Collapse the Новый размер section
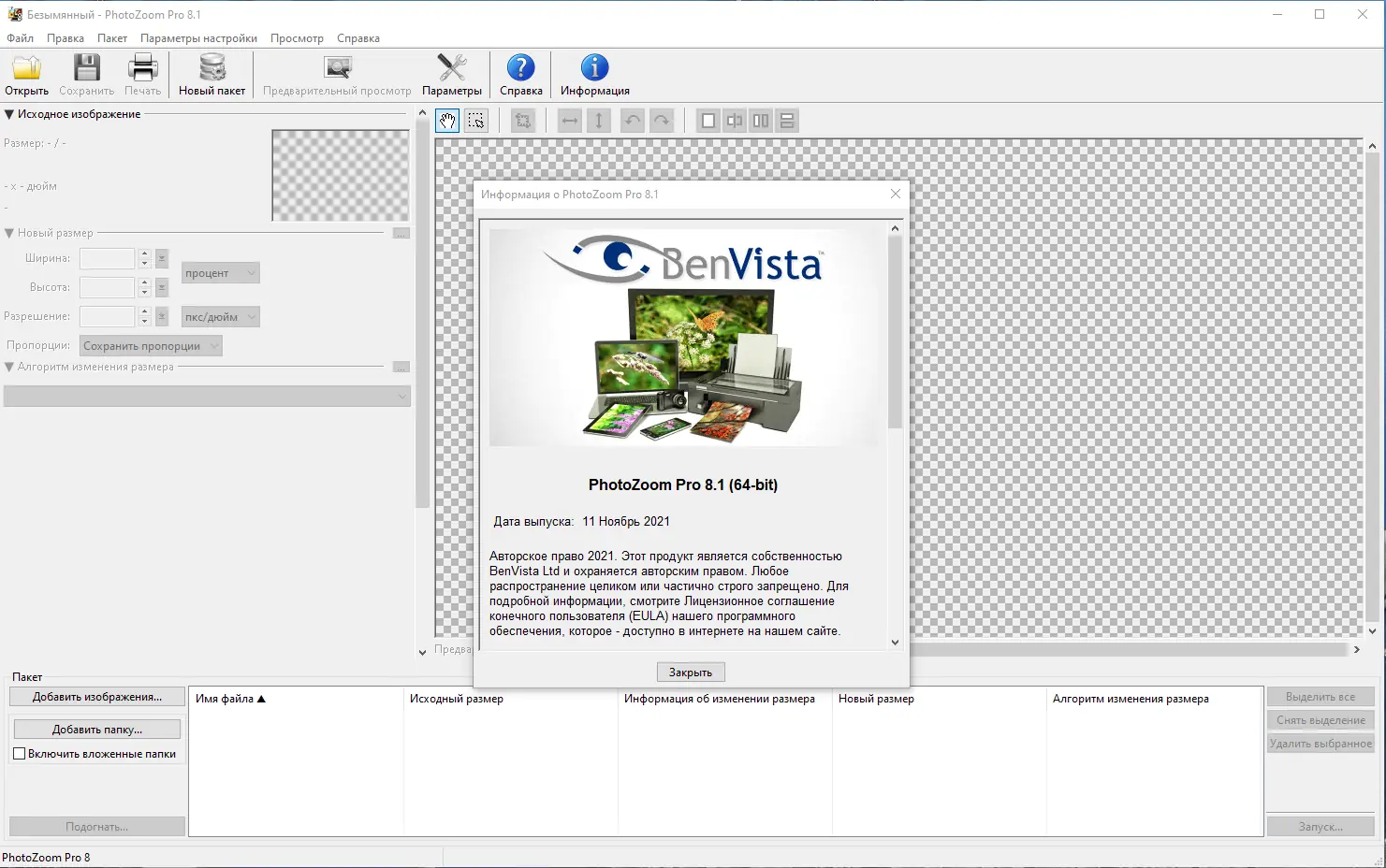The height and width of the screenshot is (868, 1386). [9, 233]
